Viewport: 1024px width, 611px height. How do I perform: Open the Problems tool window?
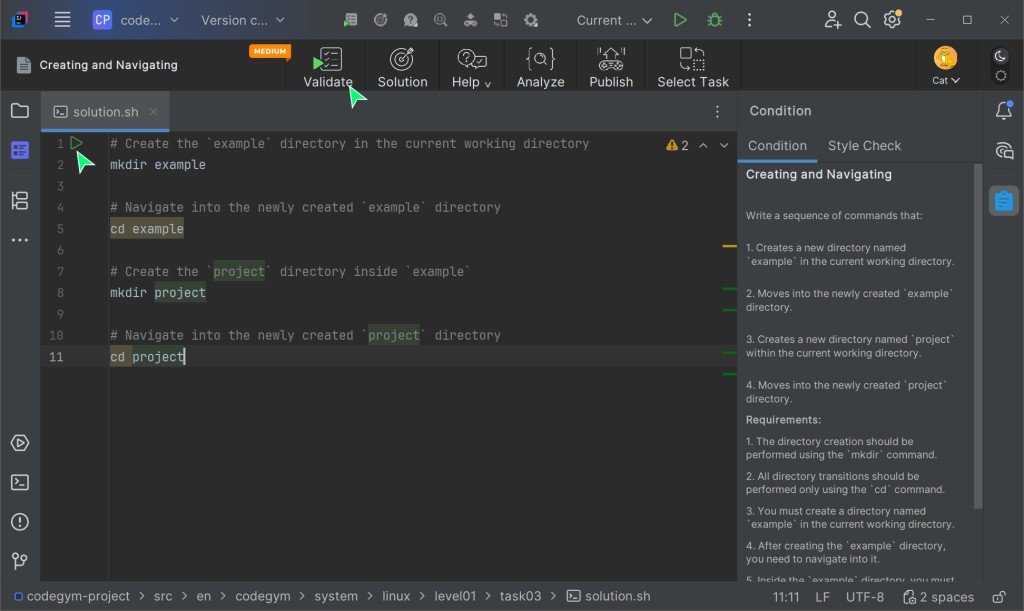[x=19, y=522]
